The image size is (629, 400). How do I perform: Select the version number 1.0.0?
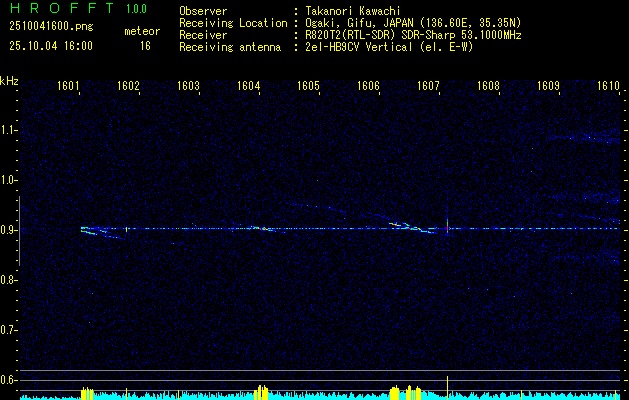click(x=136, y=9)
